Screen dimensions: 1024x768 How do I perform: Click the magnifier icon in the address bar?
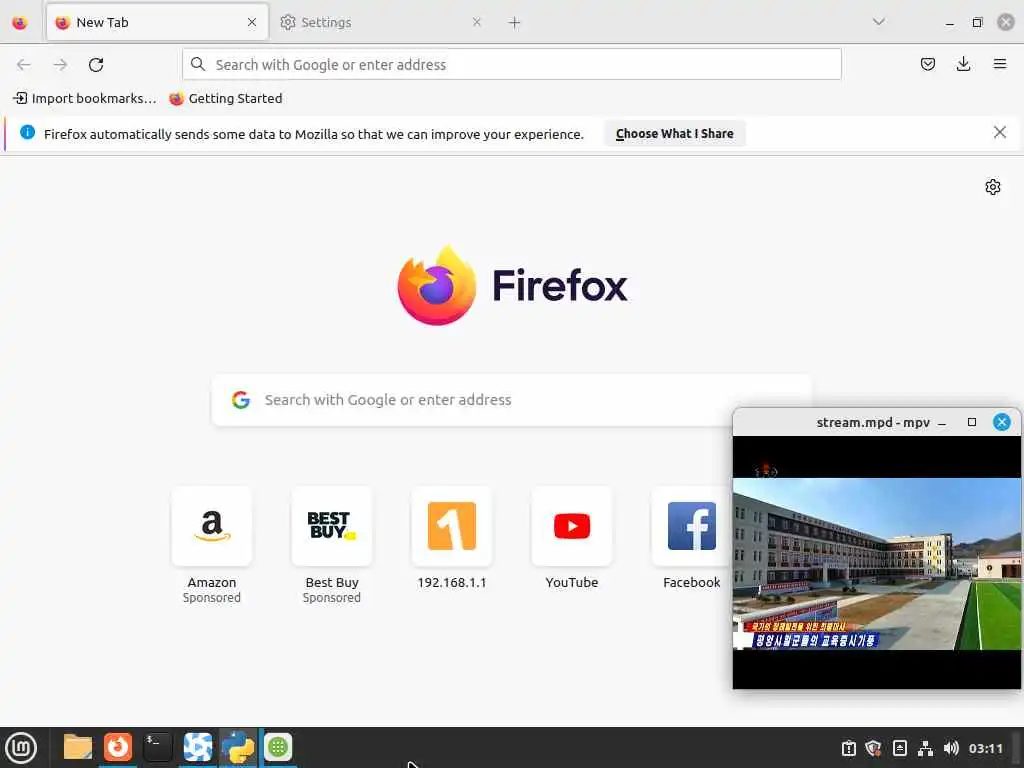coord(198,64)
